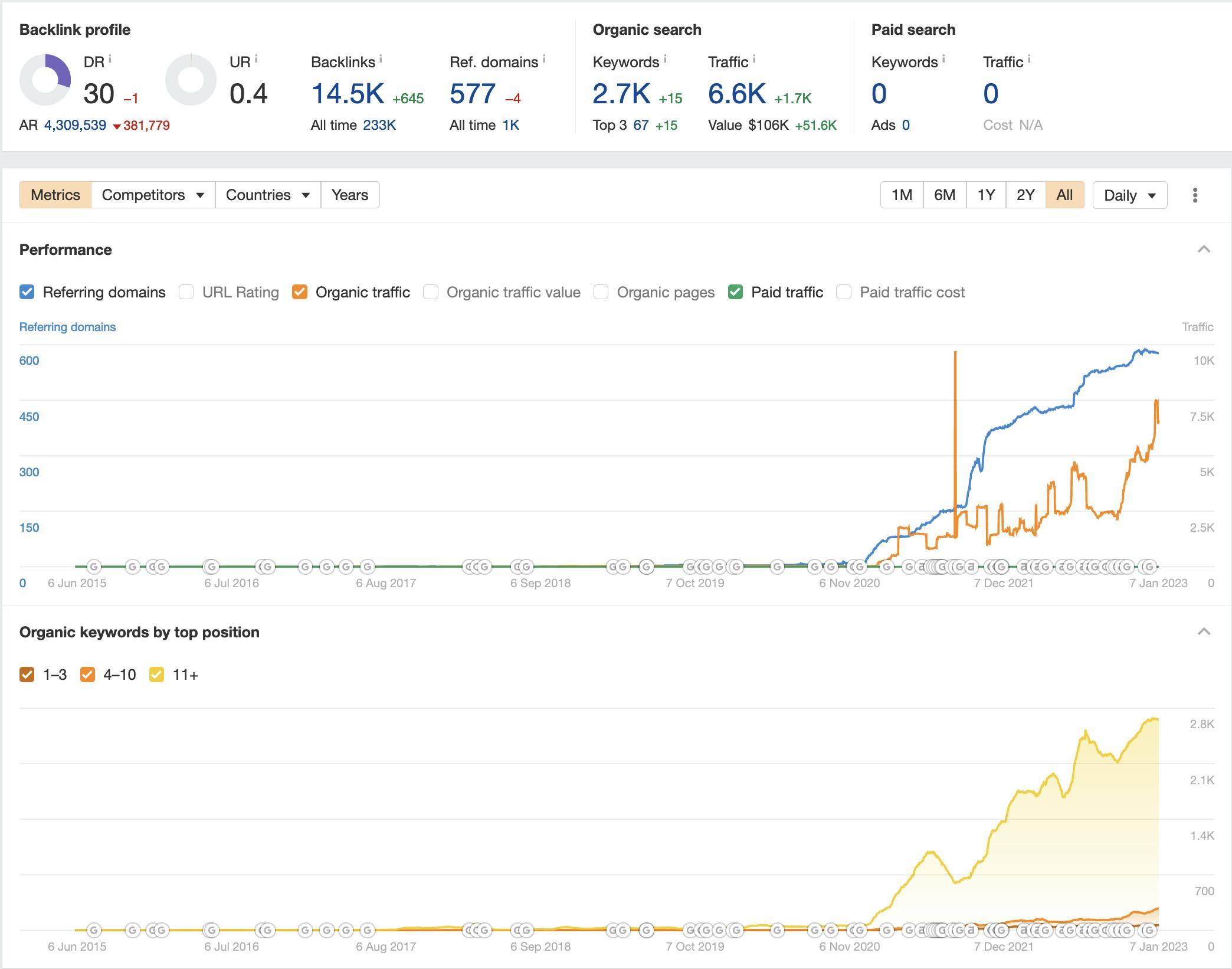Viewport: 1232px width, 969px height.
Task: Click the DR info icon
Action: (110, 58)
